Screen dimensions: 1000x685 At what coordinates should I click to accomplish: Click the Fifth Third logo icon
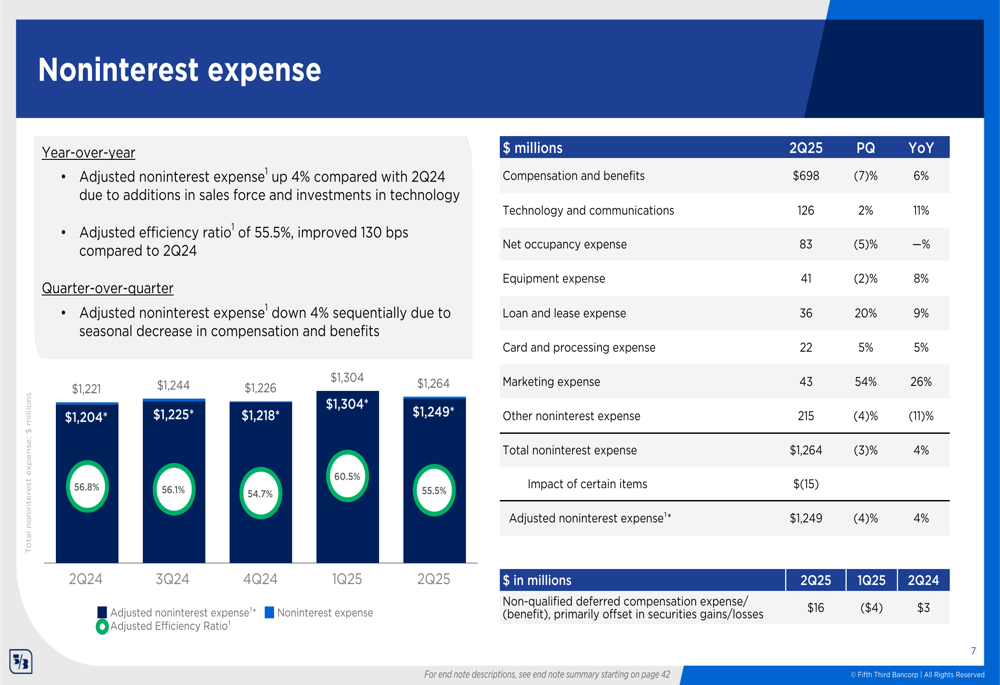coord(20,661)
